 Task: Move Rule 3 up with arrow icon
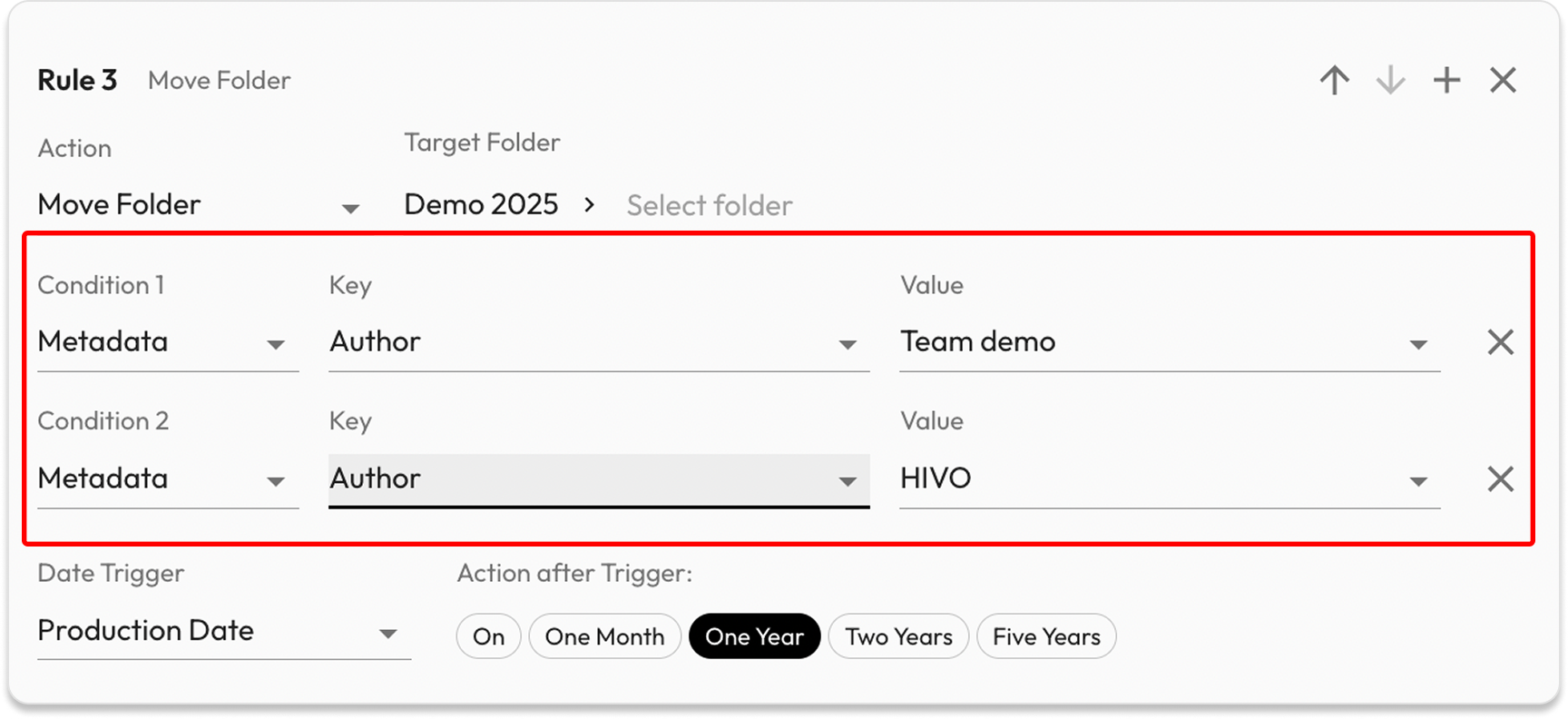pyautogui.click(x=1334, y=81)
